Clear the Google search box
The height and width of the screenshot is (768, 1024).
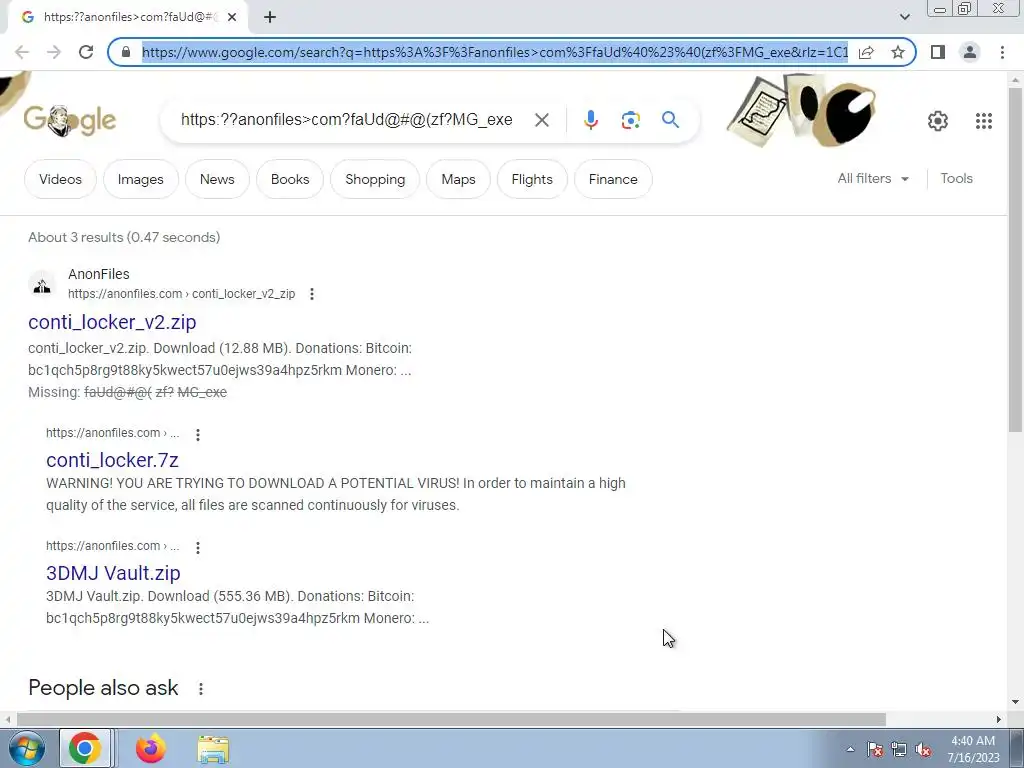[x=541, y=120]
